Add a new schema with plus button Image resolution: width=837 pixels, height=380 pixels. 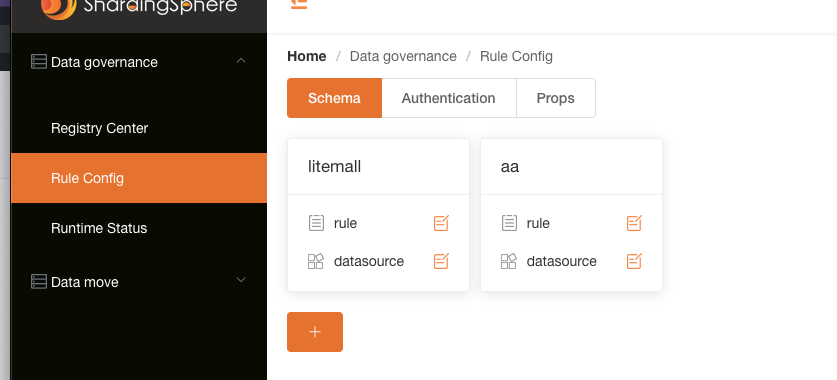coord(315,332)
